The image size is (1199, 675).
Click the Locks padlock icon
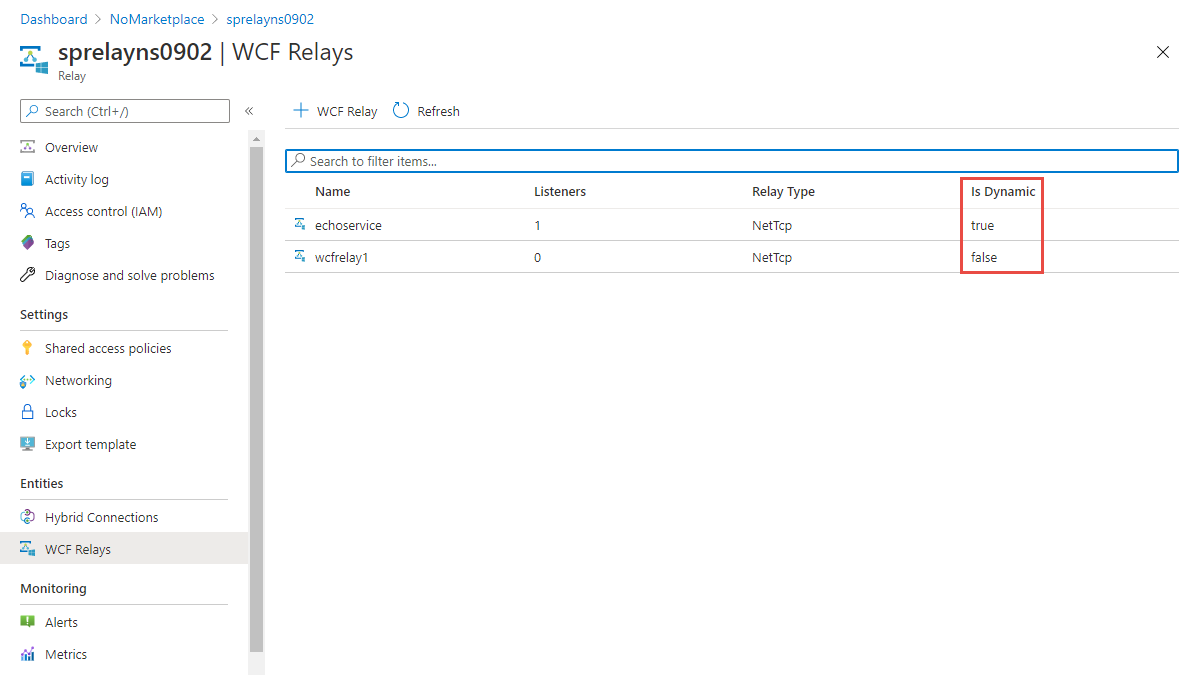point(28,412)
